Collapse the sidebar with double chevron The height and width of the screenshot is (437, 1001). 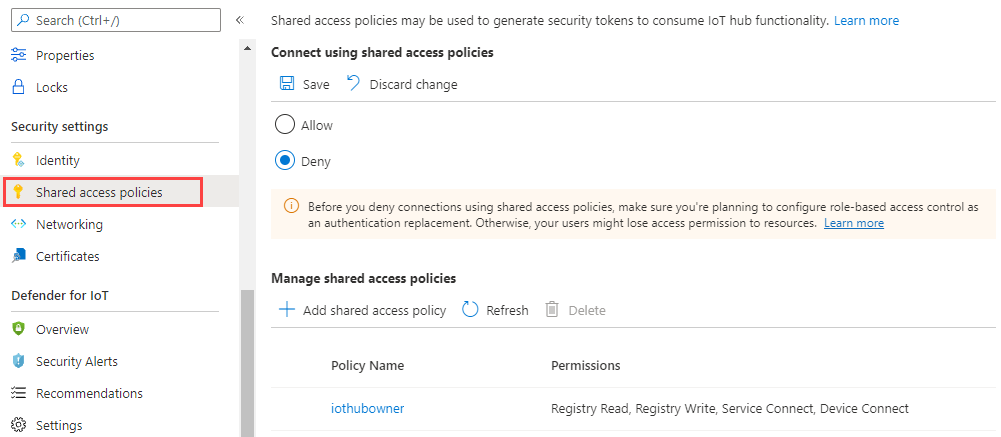coord(240,20)
